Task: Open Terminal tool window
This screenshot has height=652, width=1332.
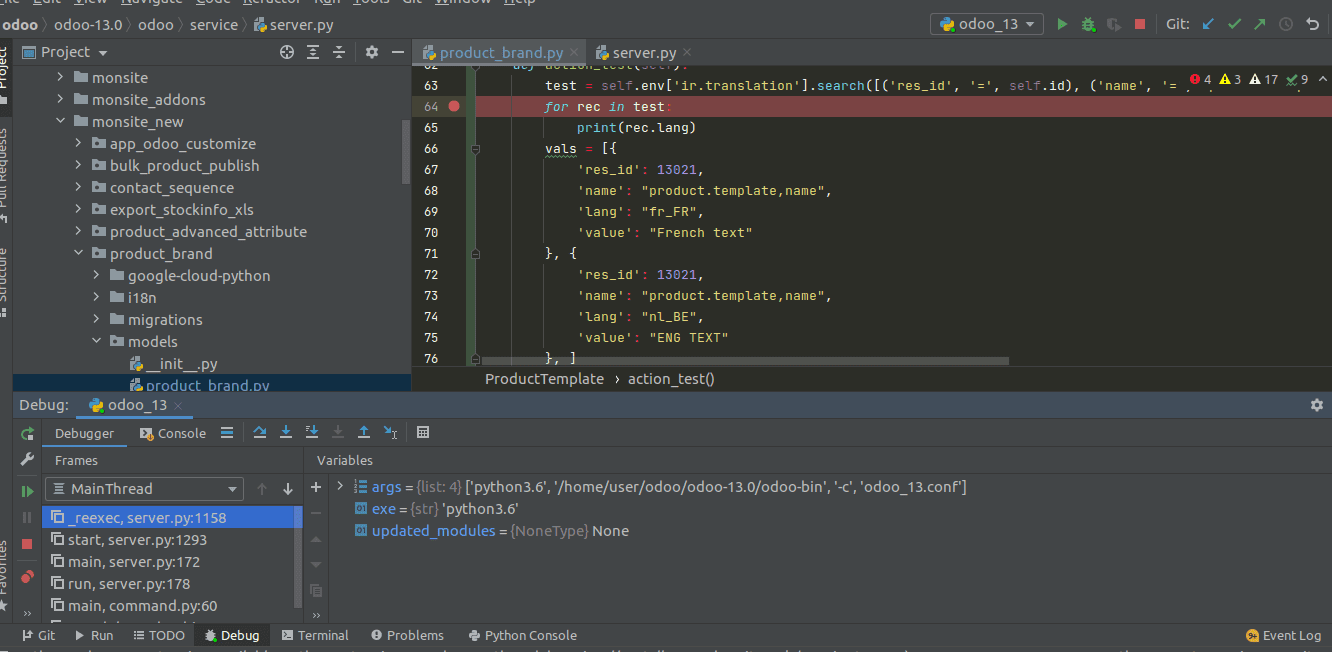Action: 314,635
